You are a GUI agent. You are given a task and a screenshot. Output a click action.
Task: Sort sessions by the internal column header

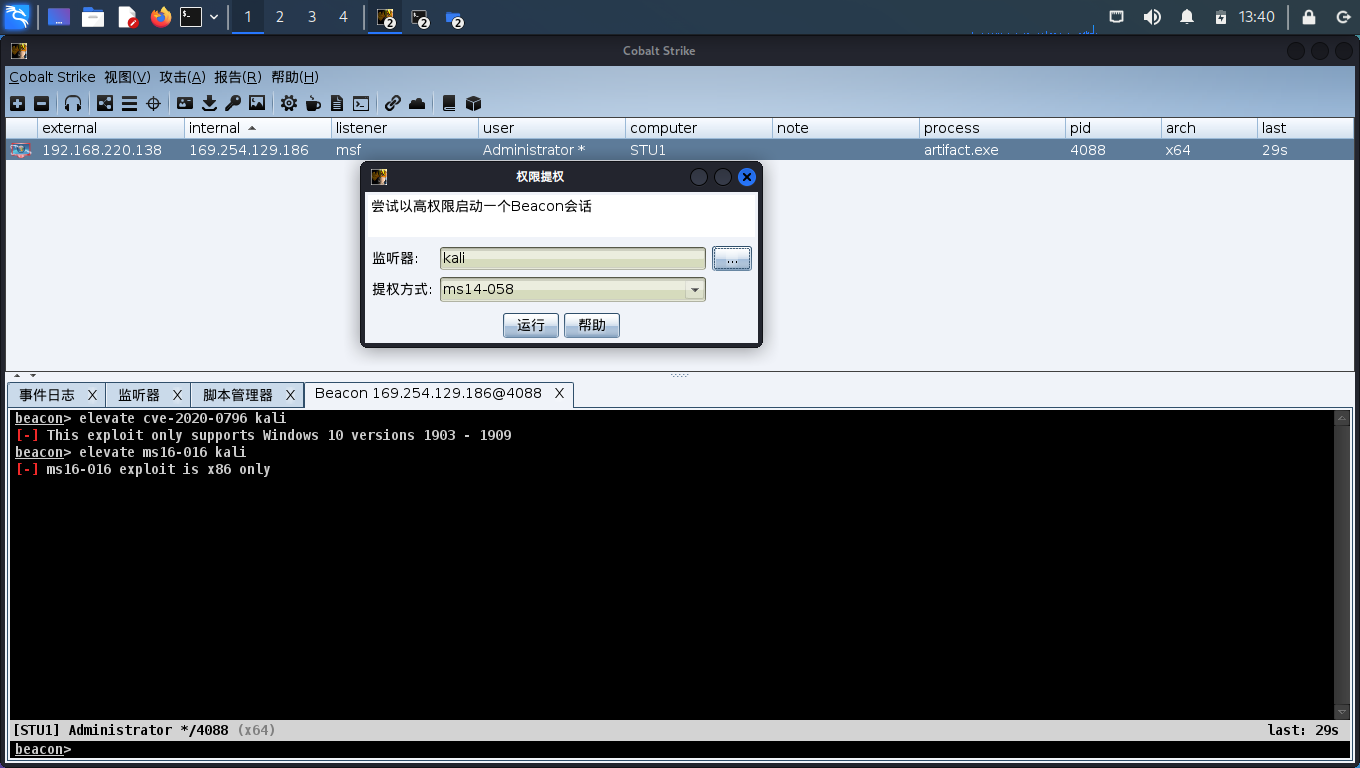pos(258,128)
